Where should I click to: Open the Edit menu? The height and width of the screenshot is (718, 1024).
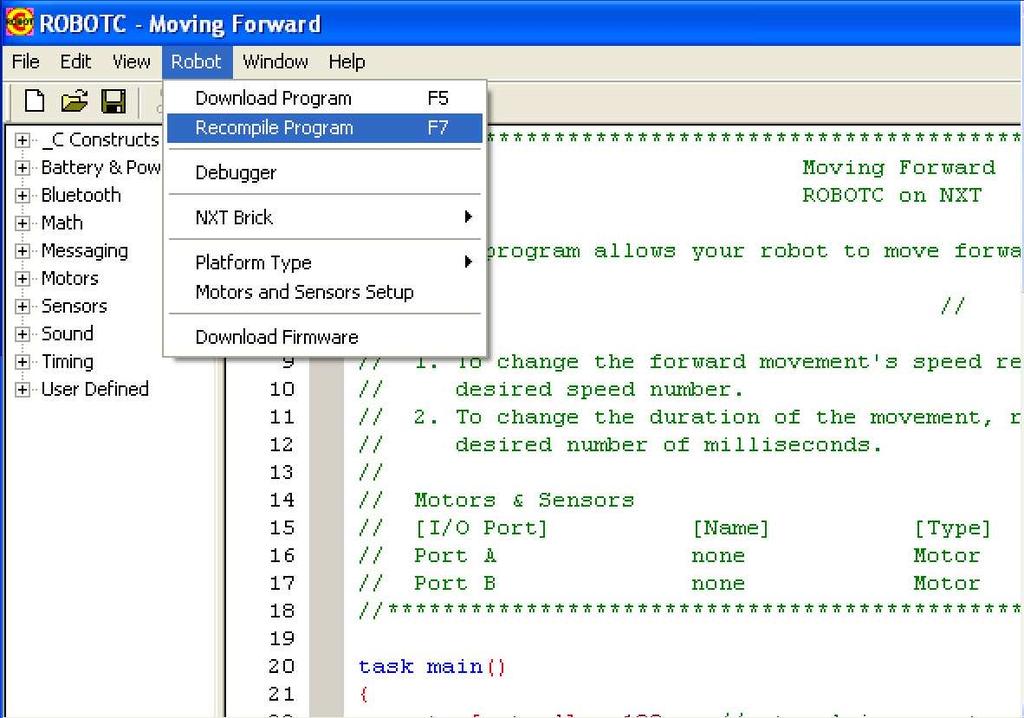(75, 61)
